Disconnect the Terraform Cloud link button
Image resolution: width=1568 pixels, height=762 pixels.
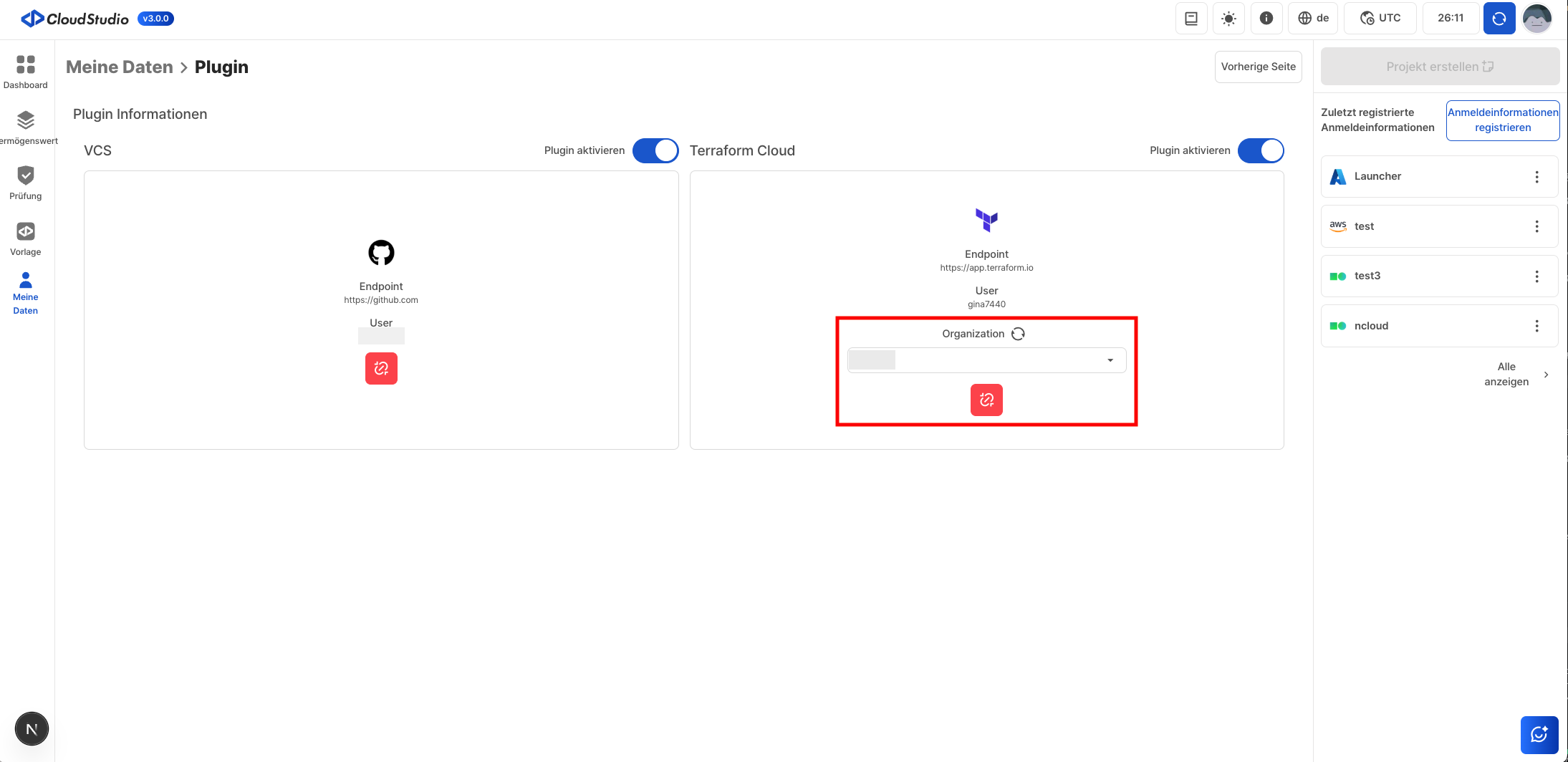986,400
